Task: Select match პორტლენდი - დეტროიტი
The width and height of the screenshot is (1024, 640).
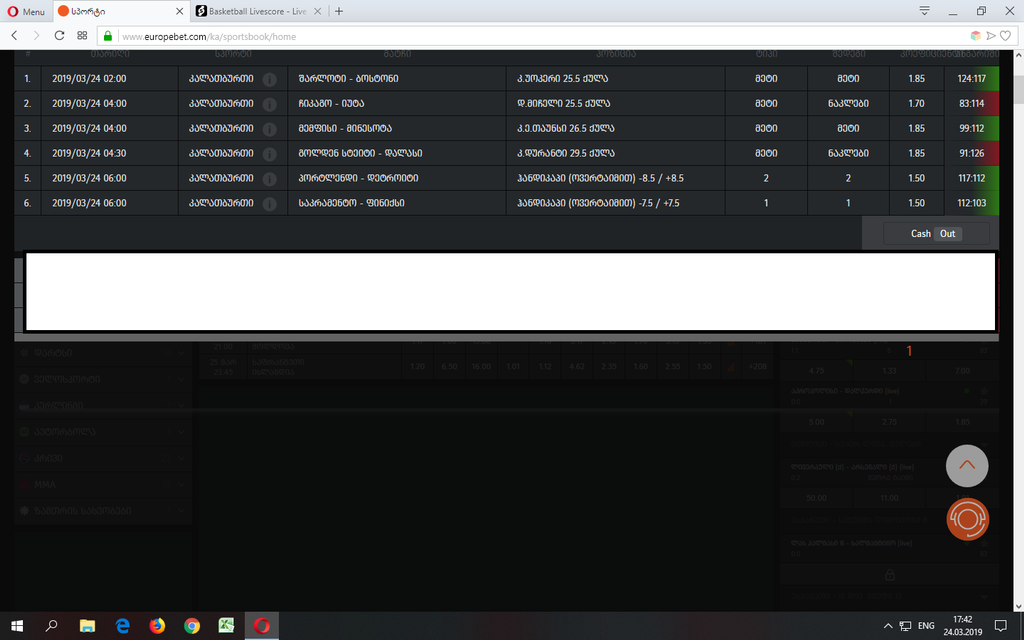Action: pos(358,178)
